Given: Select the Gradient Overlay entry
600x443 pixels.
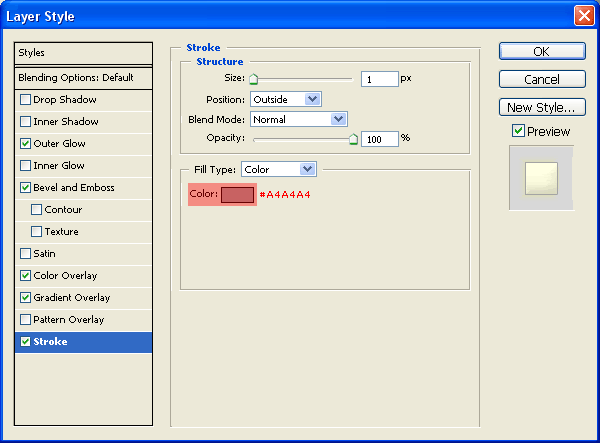Looking at the screenshot, I should (x=72, y=298).
